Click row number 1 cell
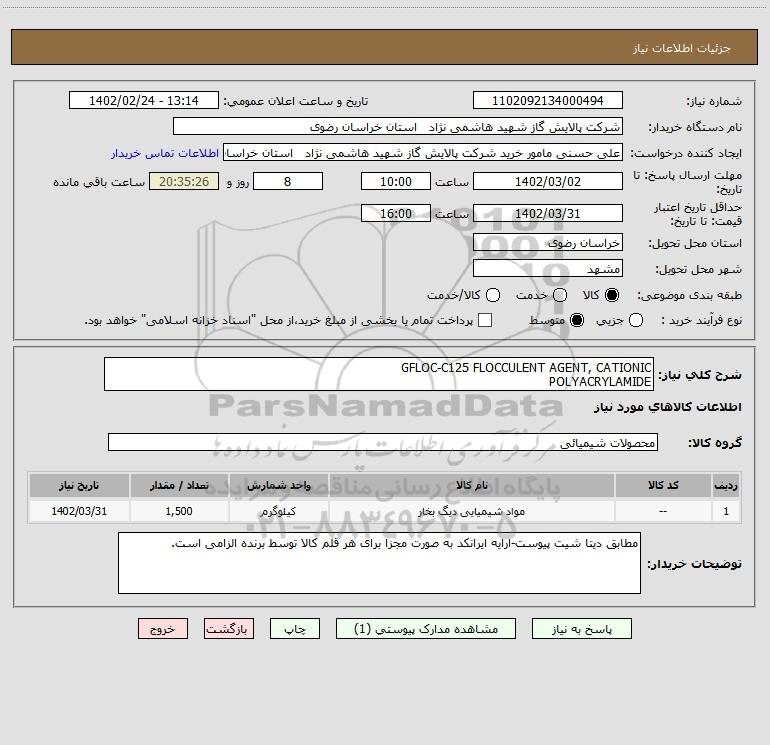Screen dimensions: 770x745 tap(726, 511)
